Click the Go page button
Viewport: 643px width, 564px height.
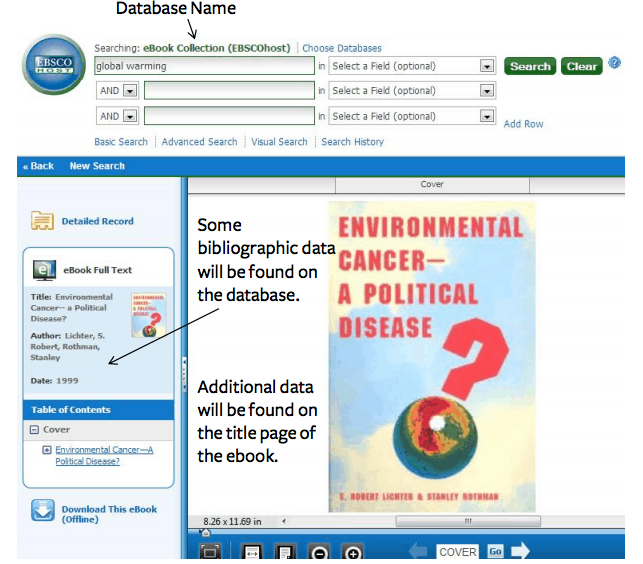coord(495,551)
